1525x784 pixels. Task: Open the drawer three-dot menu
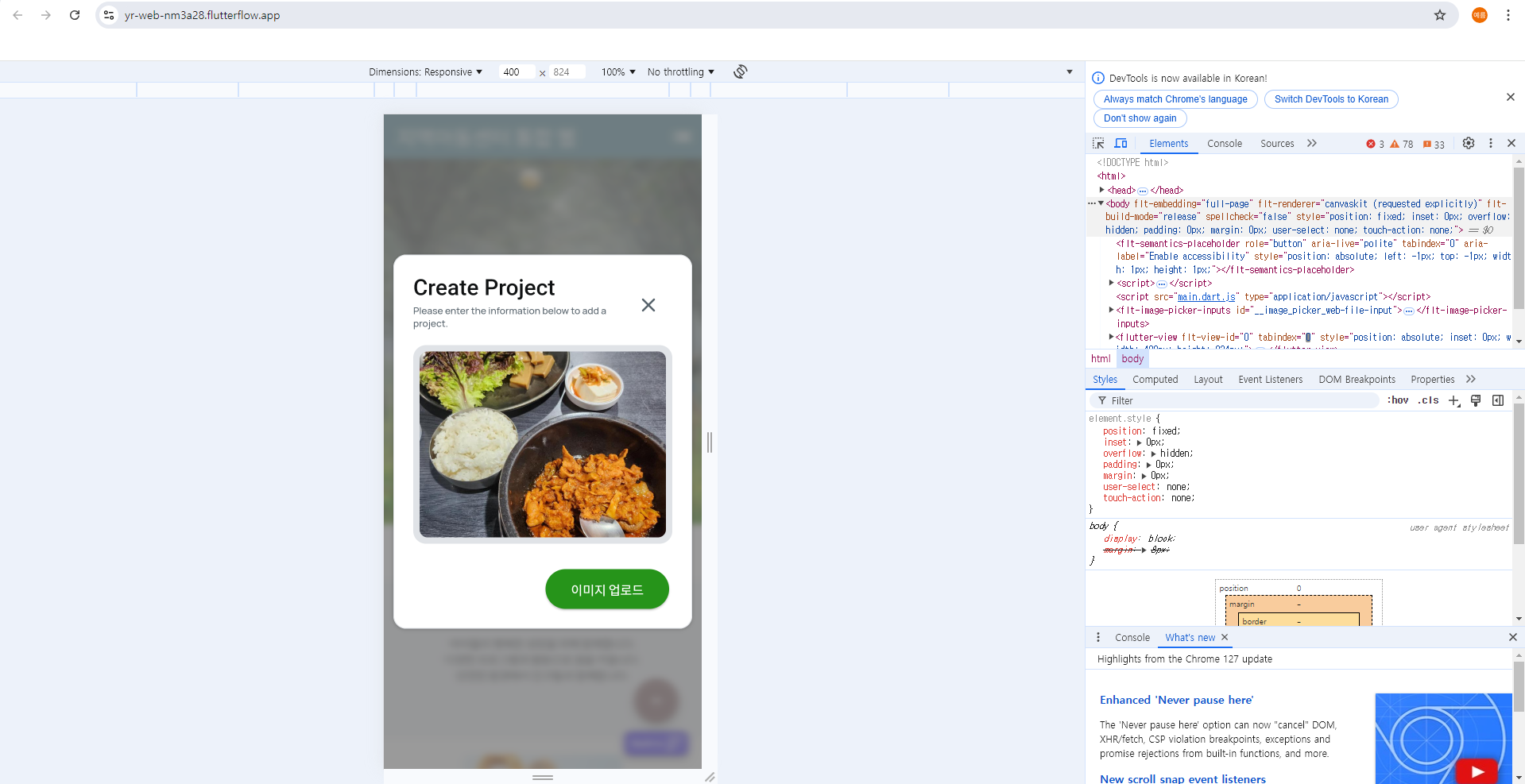1098,637
